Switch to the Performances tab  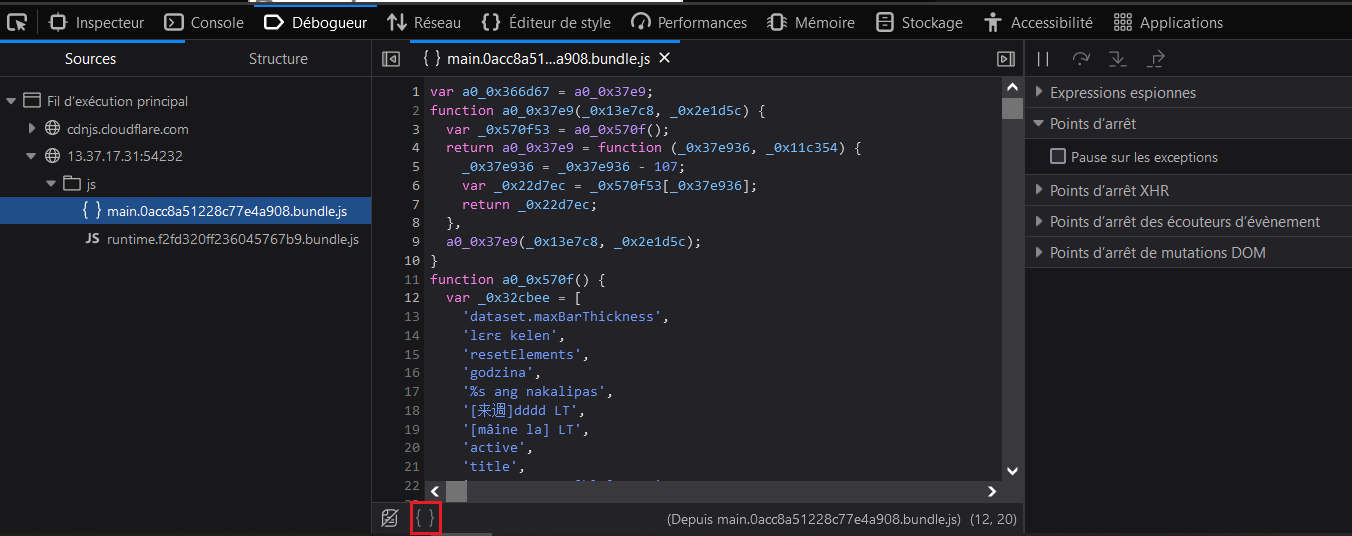pos(689,22)
